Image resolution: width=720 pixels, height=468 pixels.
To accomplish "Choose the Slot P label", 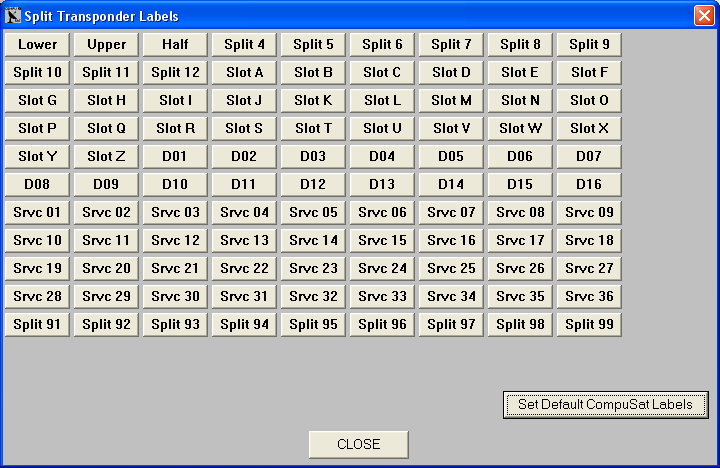I will (x=37, y=129).
